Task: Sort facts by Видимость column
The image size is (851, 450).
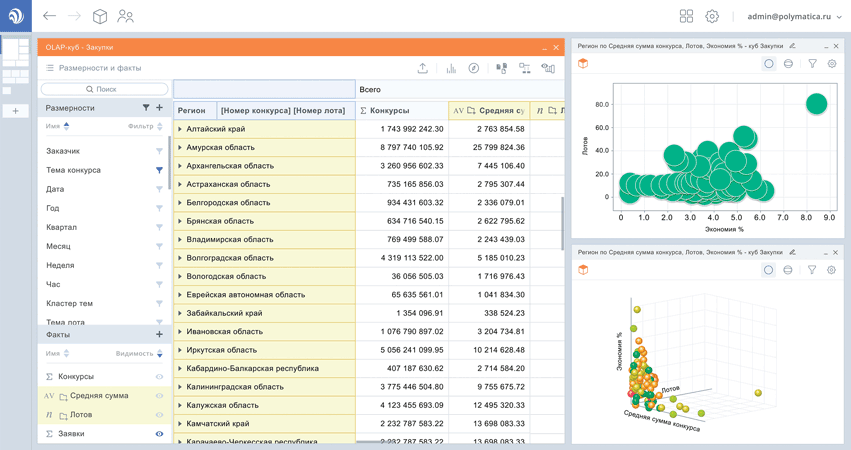Action: click(139, 353)
